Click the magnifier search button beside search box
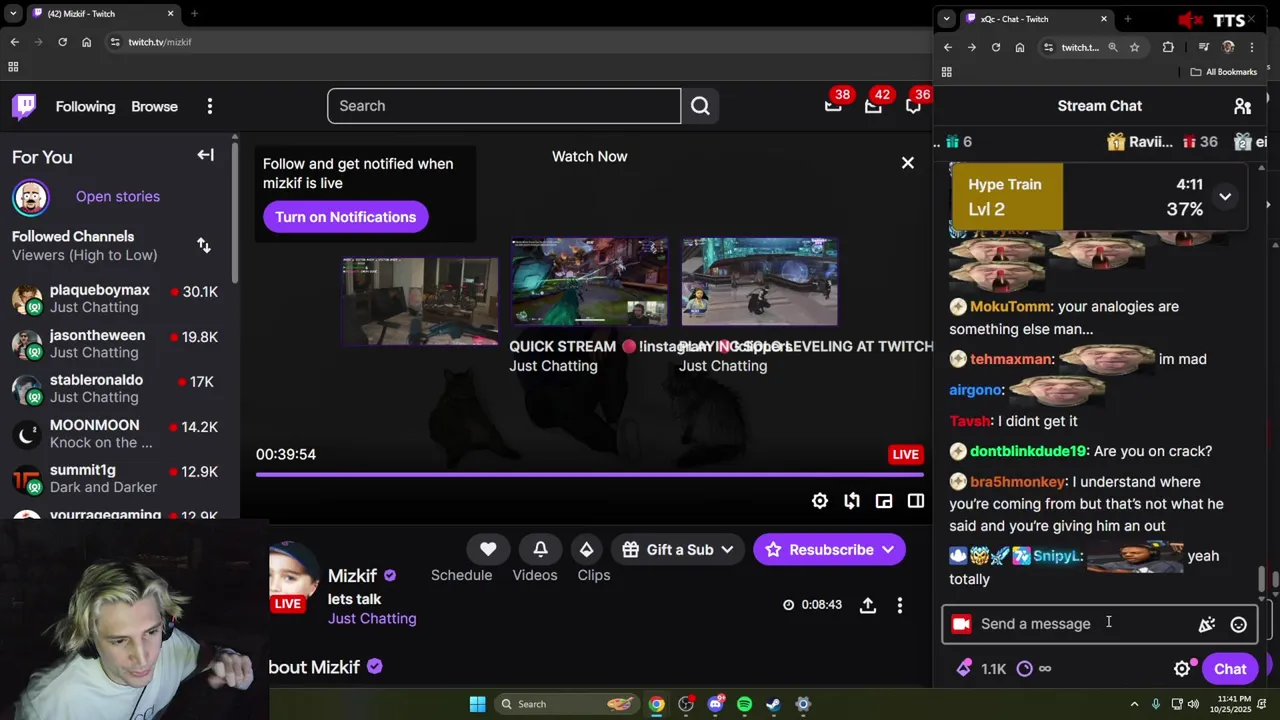The height and width of the screenshot is (720, 1280). 700,106
